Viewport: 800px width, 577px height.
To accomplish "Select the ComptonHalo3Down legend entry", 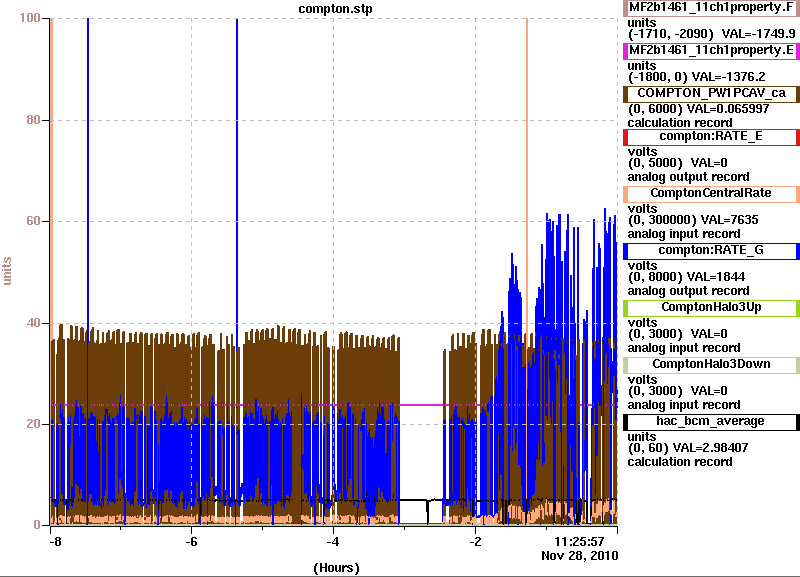I will tap(711, 364).
